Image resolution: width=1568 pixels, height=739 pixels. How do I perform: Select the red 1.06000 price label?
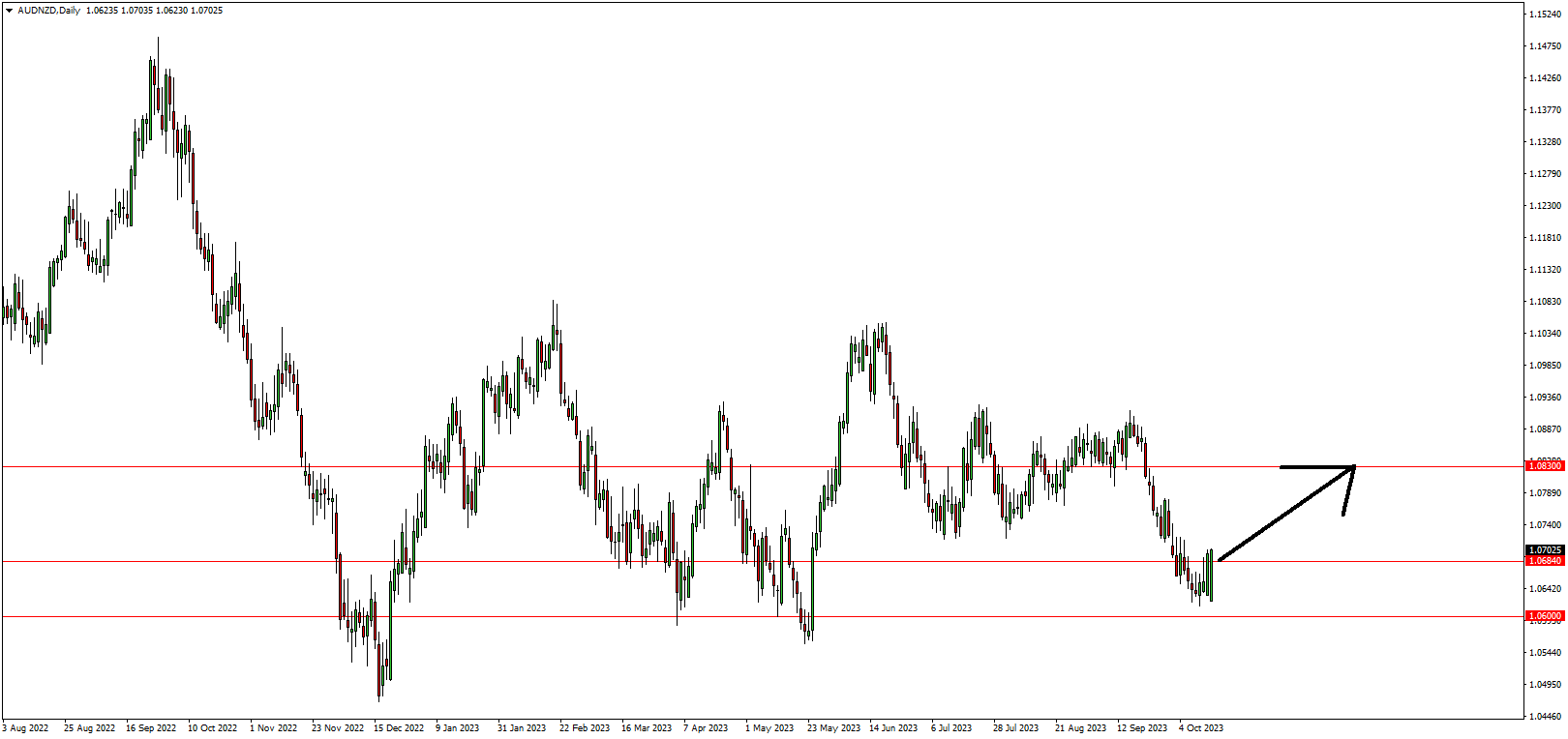pyautogui.click(x=1545, y=616)
